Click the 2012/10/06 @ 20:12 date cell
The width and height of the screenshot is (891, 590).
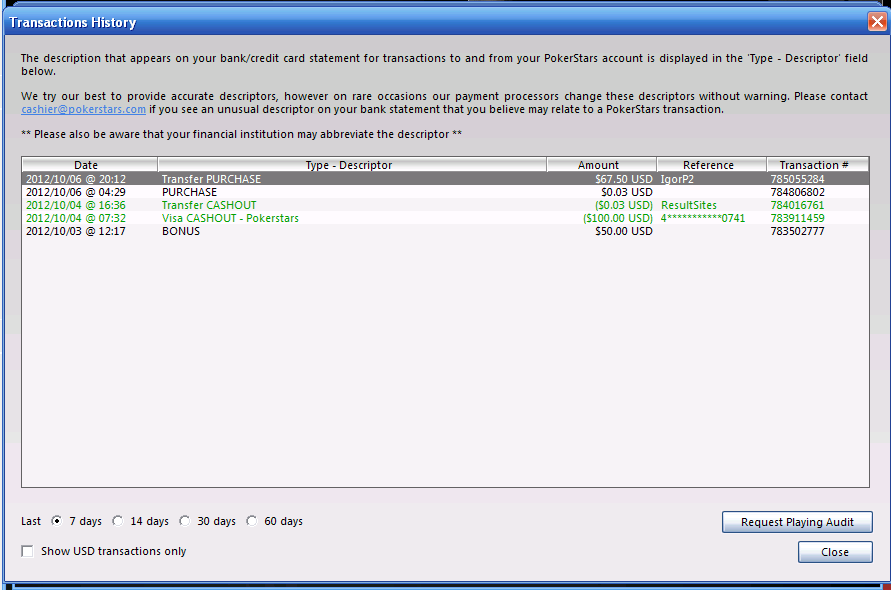(76, 179)
